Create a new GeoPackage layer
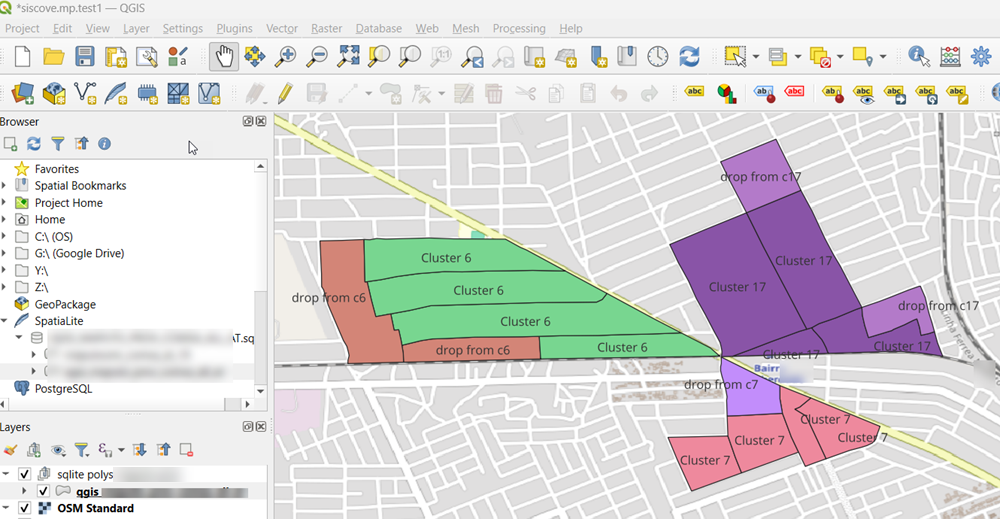 (x=54, y=93)
